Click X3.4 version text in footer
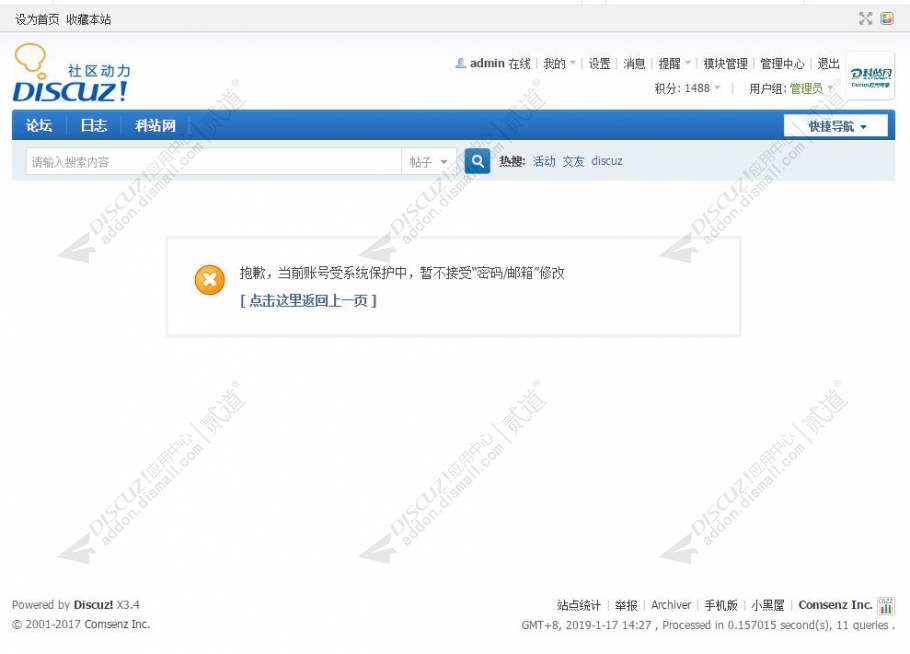The height and width of the screenshot is (654, 910). point(128,605)
